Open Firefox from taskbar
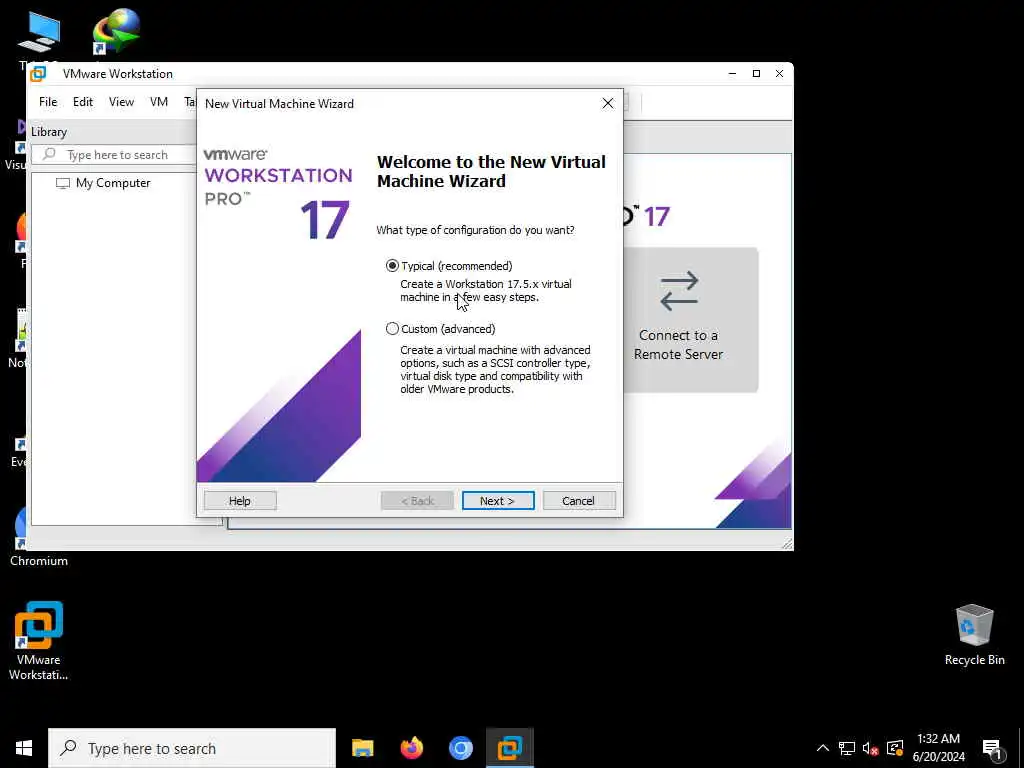This screenshot has width=1024, height=768. (x=411, y=748)
